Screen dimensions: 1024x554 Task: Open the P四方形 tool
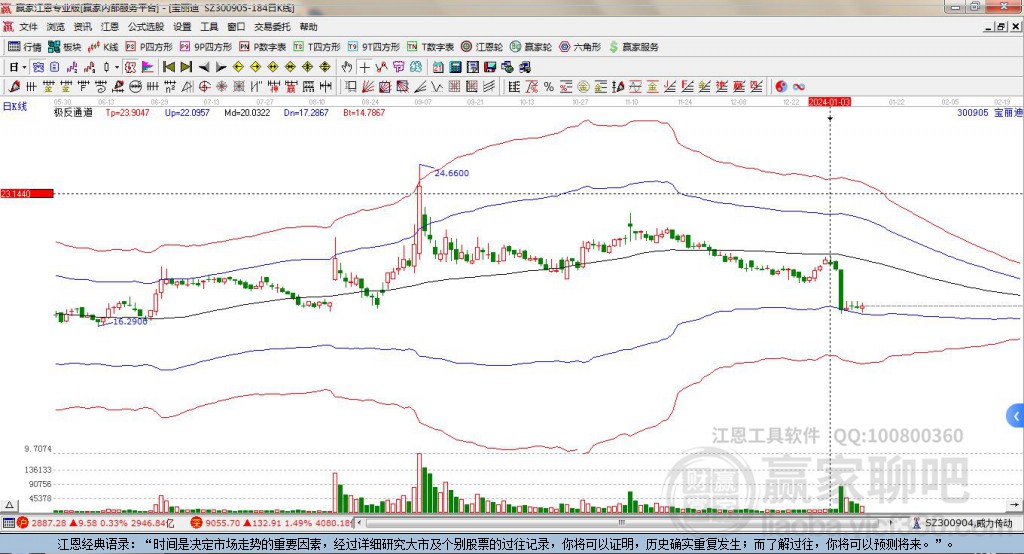click(x=149, y=47)
